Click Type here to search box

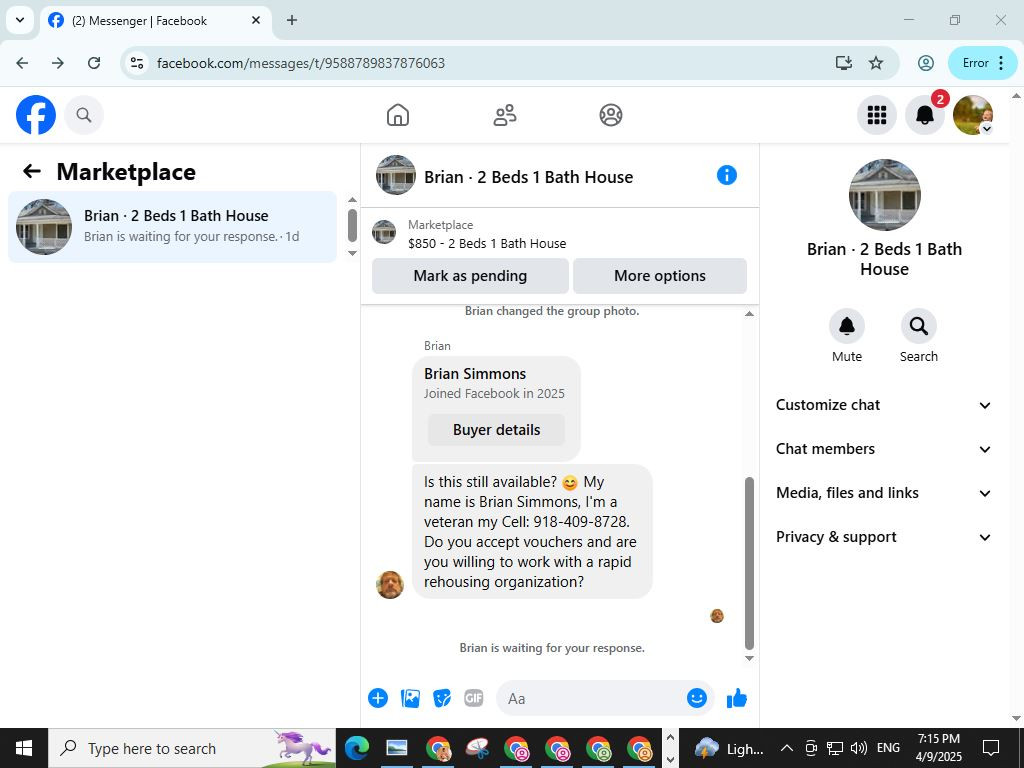point(192,748)
